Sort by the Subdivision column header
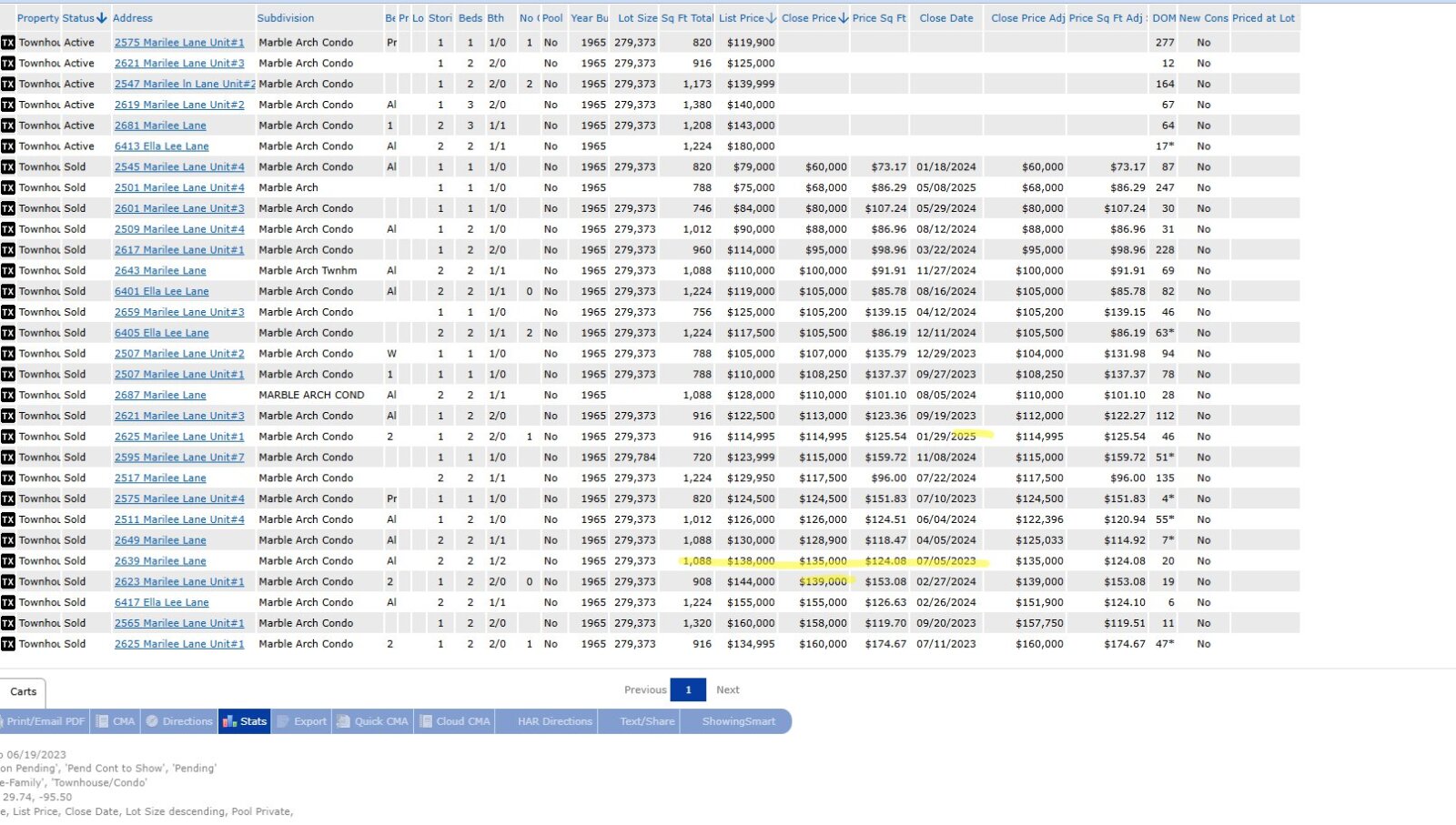1456x825 pixels. tap(286, 18)
